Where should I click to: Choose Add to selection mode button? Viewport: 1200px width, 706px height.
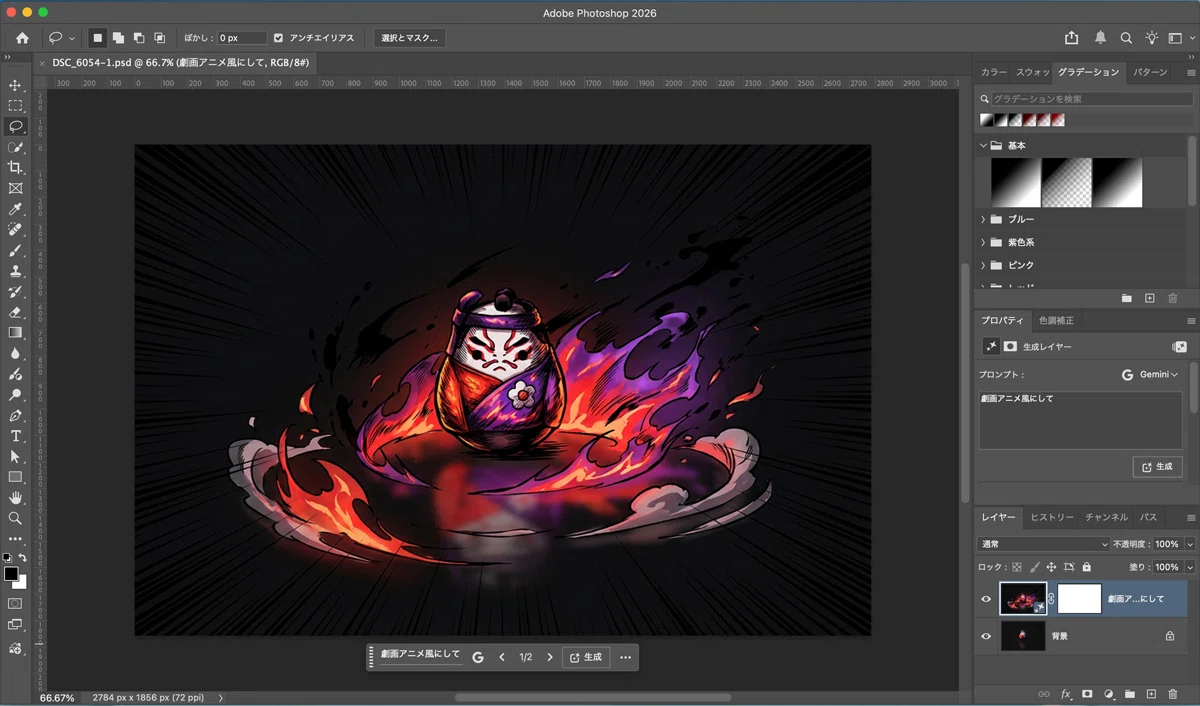118,38
